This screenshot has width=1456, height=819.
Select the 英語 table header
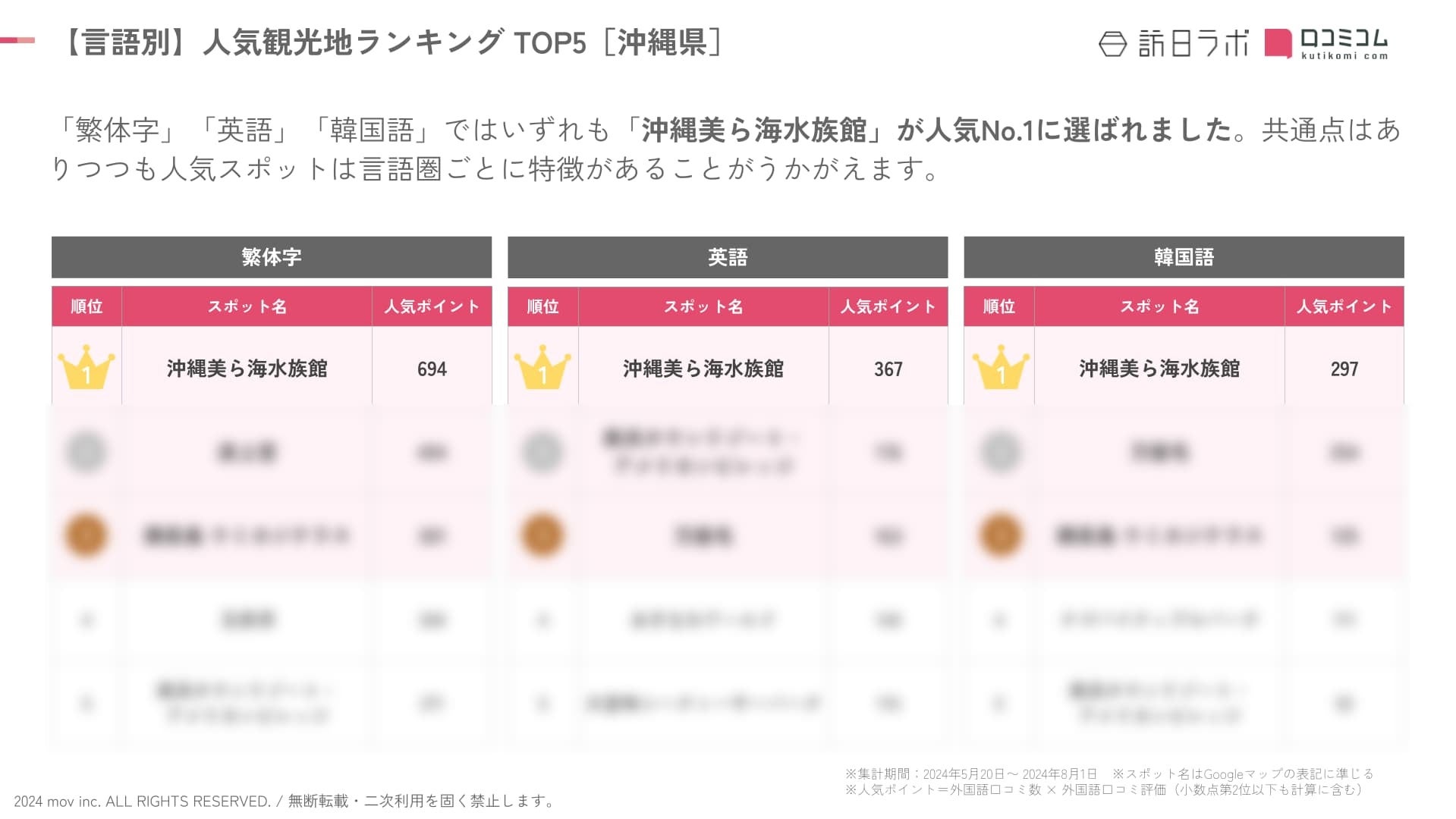[727, 257]
